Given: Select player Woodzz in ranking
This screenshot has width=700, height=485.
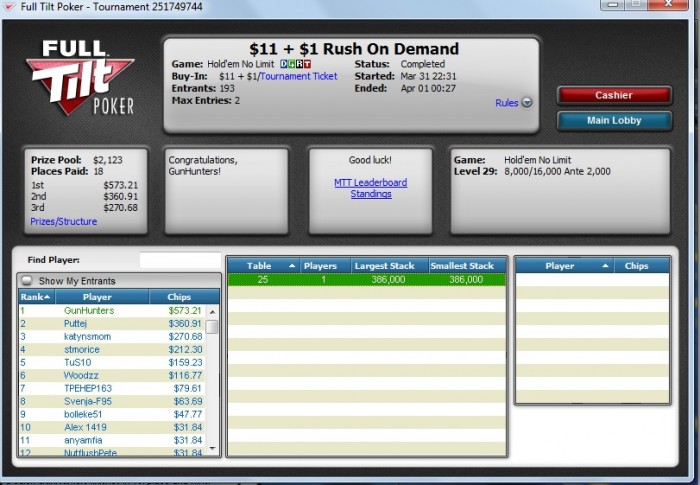Looking at the screenshot, I should pos(112,375).
